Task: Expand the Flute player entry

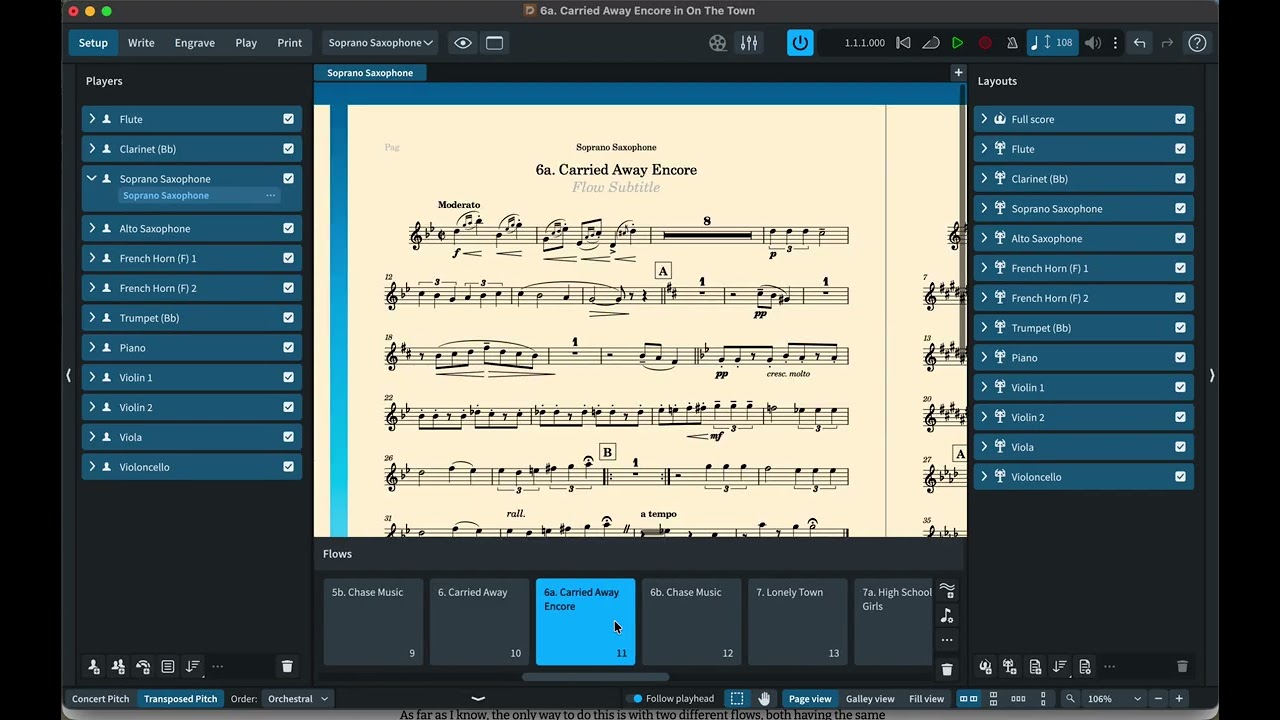Action: 92,119
